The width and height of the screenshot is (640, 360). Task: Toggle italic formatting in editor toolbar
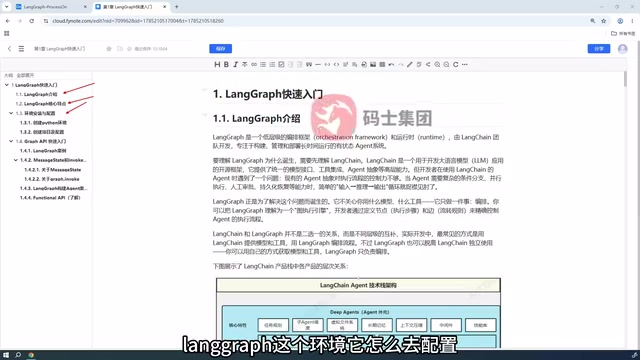click(236, 64)
